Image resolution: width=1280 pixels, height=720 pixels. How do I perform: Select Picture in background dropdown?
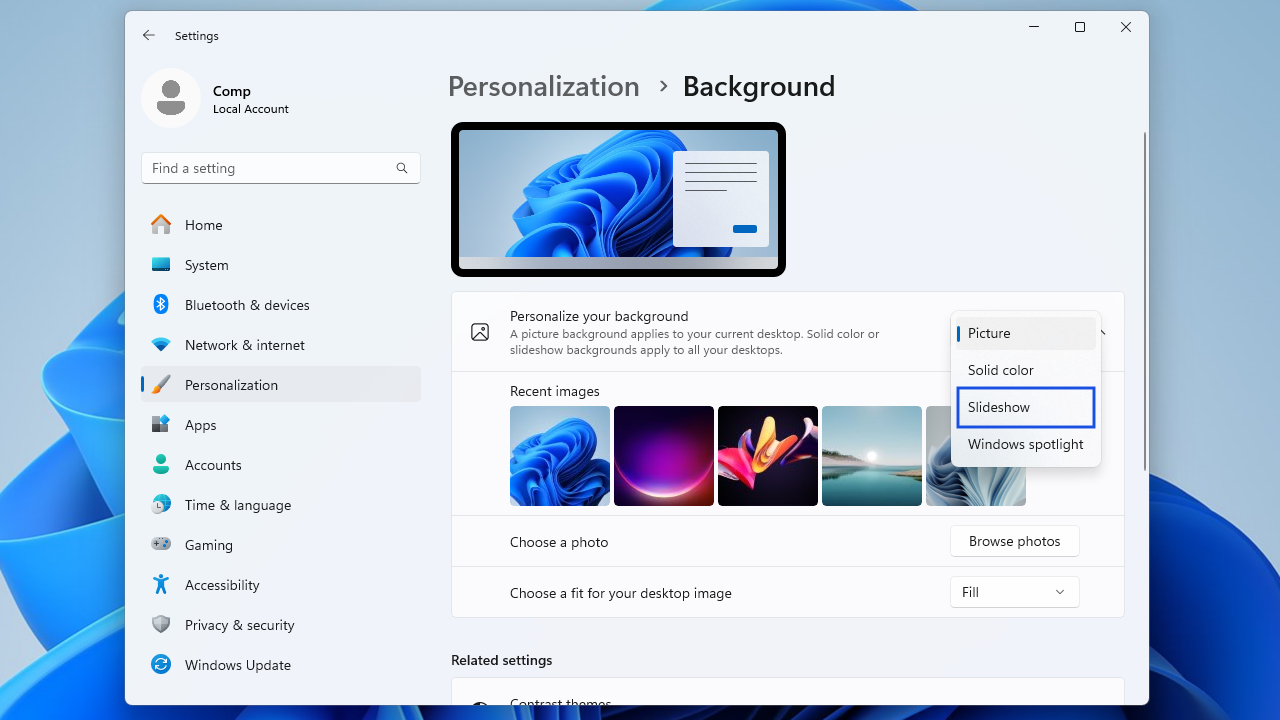click(1026, 333)
